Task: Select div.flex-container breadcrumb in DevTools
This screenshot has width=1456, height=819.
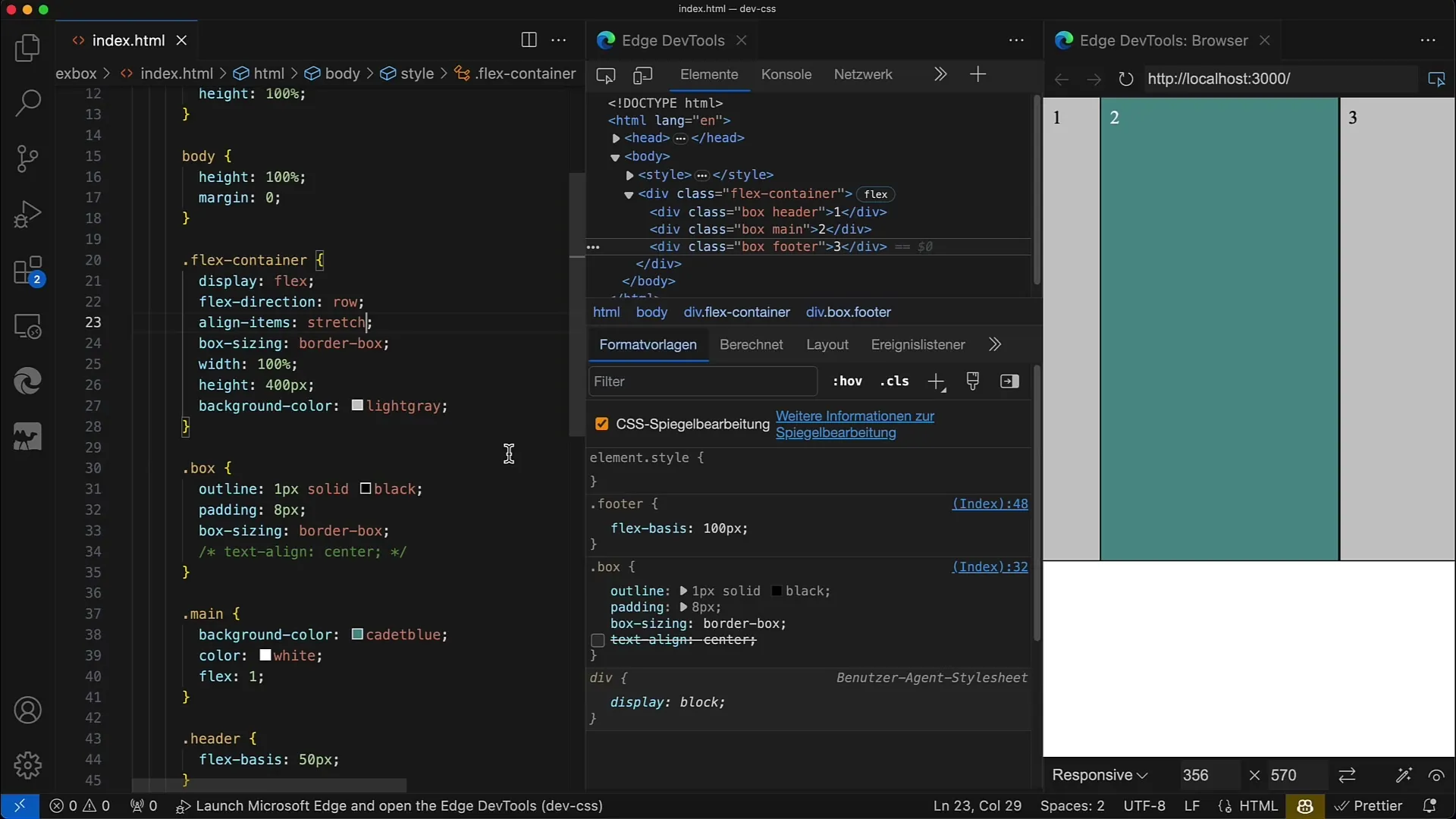Action: click(736, 312)
